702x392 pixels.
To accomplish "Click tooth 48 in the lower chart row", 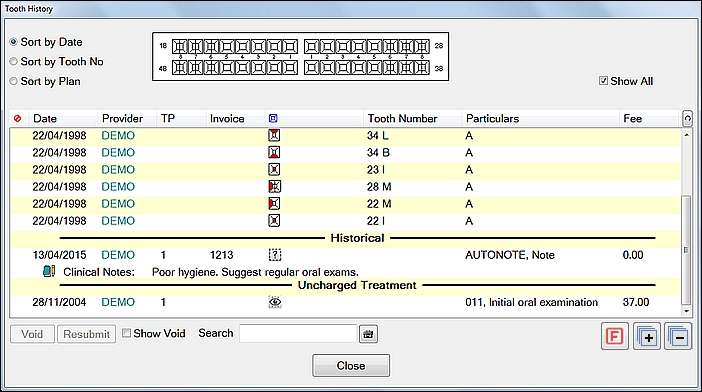I will 180,68.
